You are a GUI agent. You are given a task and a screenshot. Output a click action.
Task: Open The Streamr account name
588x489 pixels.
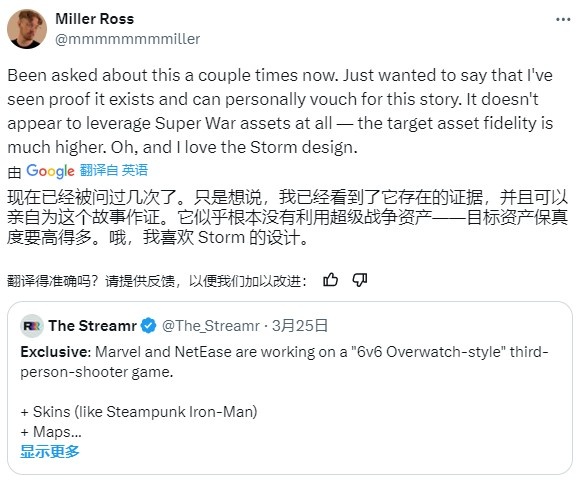point(92,326)
